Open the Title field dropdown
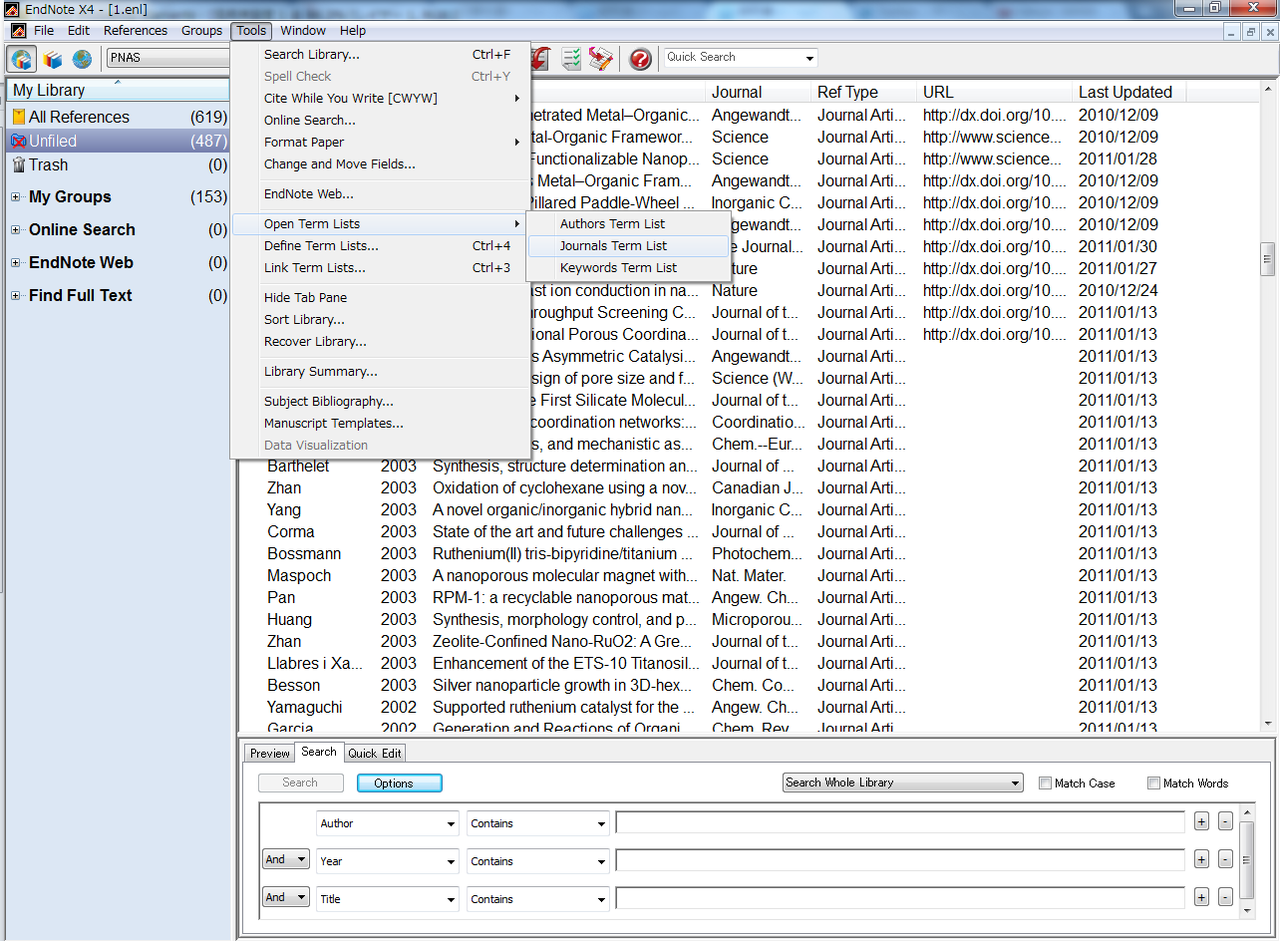The height and width of the screenshot is (941, 1280). (x=388, y=899)
